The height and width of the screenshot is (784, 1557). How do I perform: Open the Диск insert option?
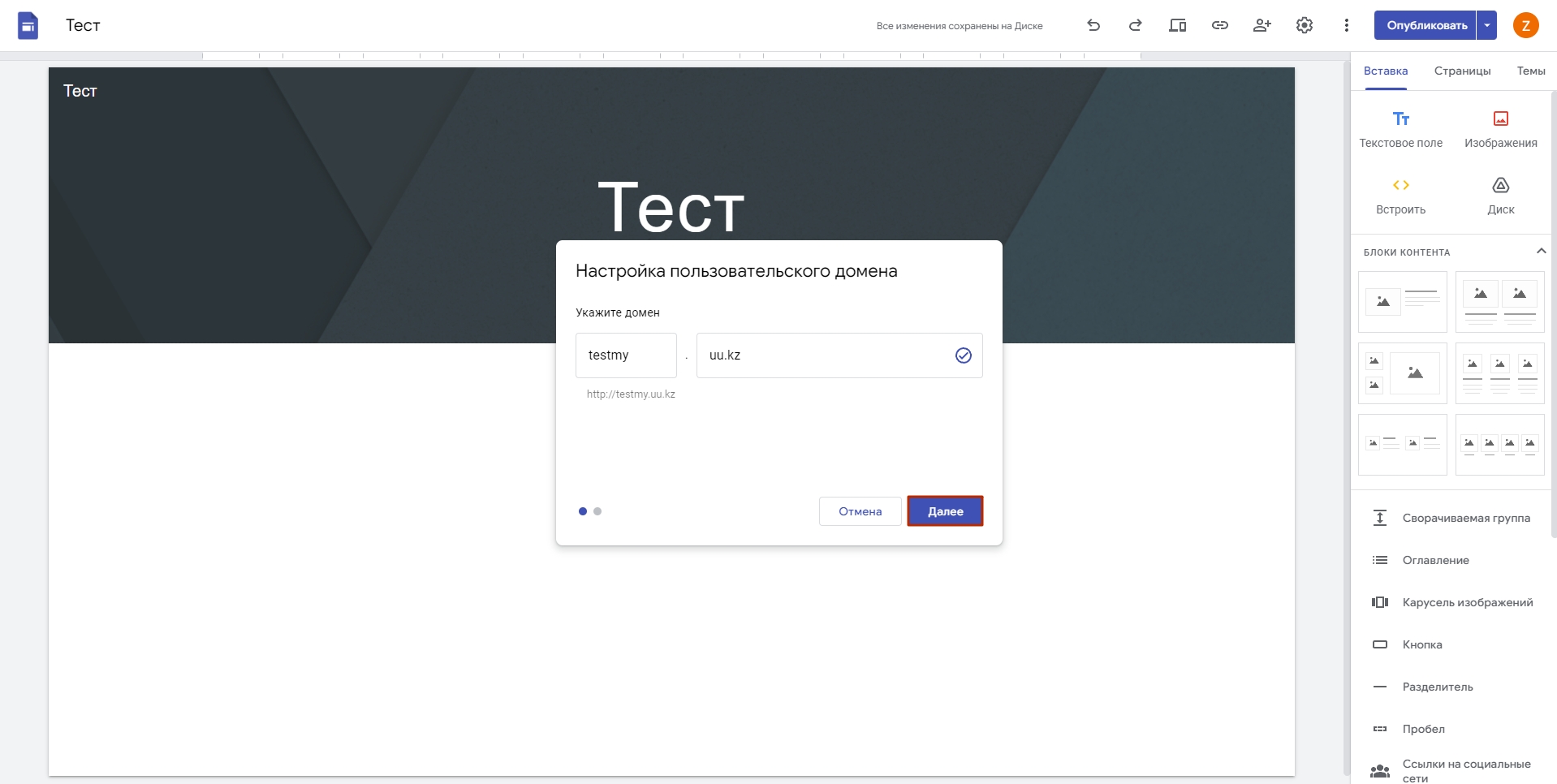1500,196
